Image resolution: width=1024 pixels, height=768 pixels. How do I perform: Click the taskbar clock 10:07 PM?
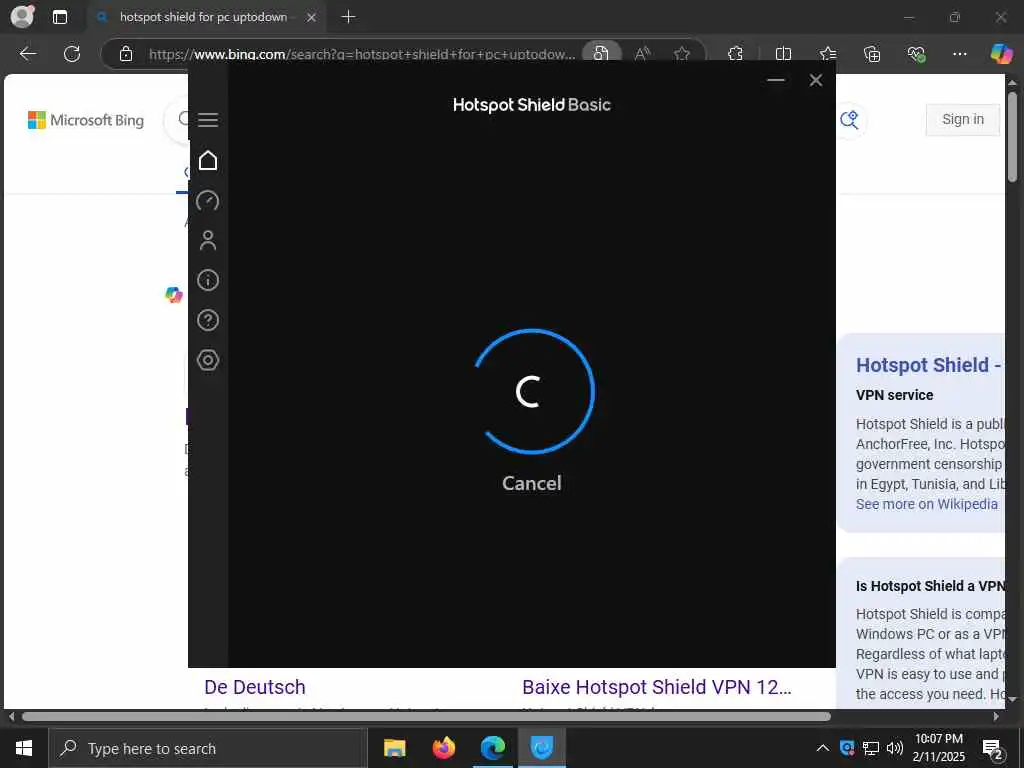click(x=938, y=739)
